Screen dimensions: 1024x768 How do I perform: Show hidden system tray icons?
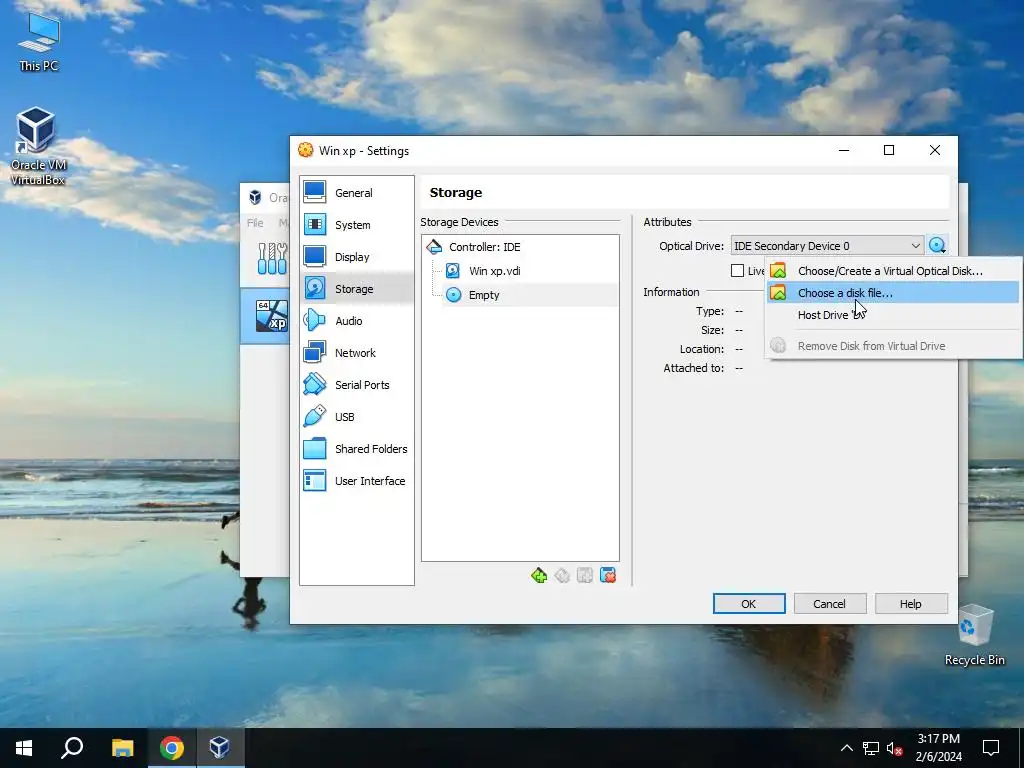(846, 748)
